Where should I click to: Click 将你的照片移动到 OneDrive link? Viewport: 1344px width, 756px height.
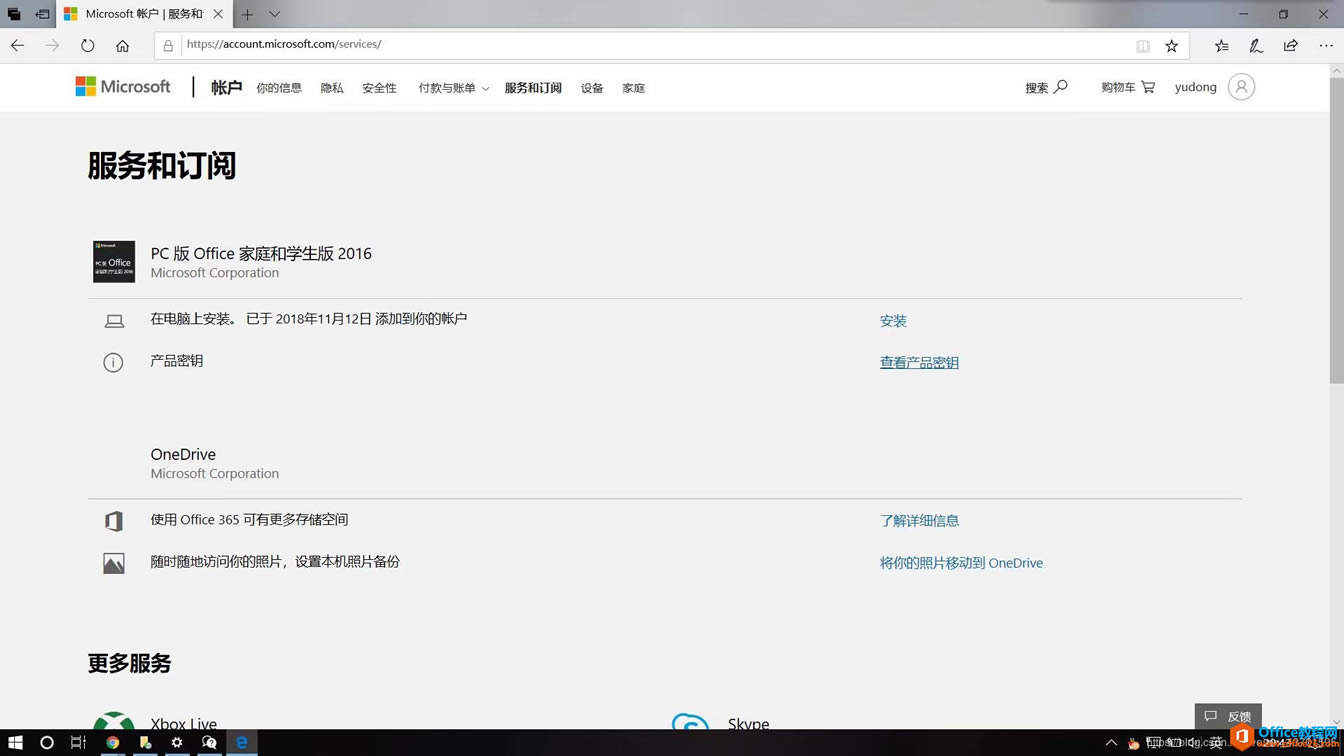[x=961, y=563]
